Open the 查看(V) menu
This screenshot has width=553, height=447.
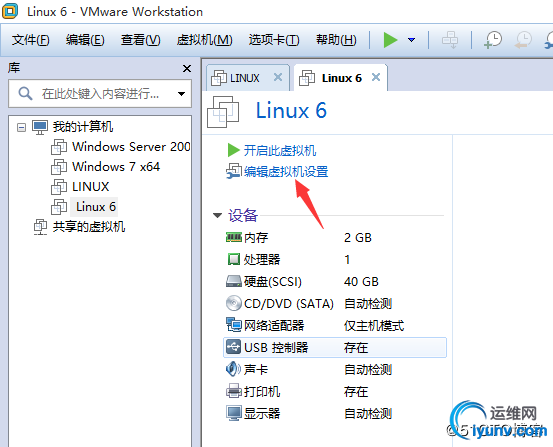tap(140, 40)
